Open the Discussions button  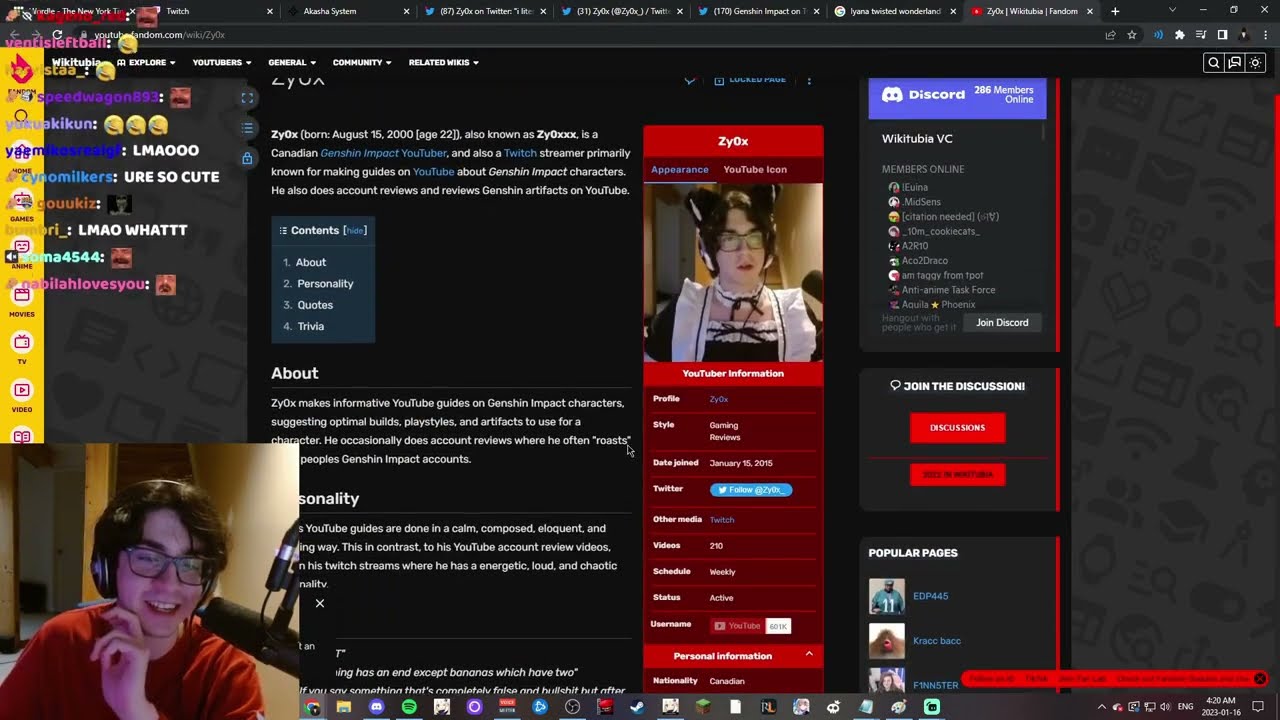pyautogui.click(x=957, y=428)
